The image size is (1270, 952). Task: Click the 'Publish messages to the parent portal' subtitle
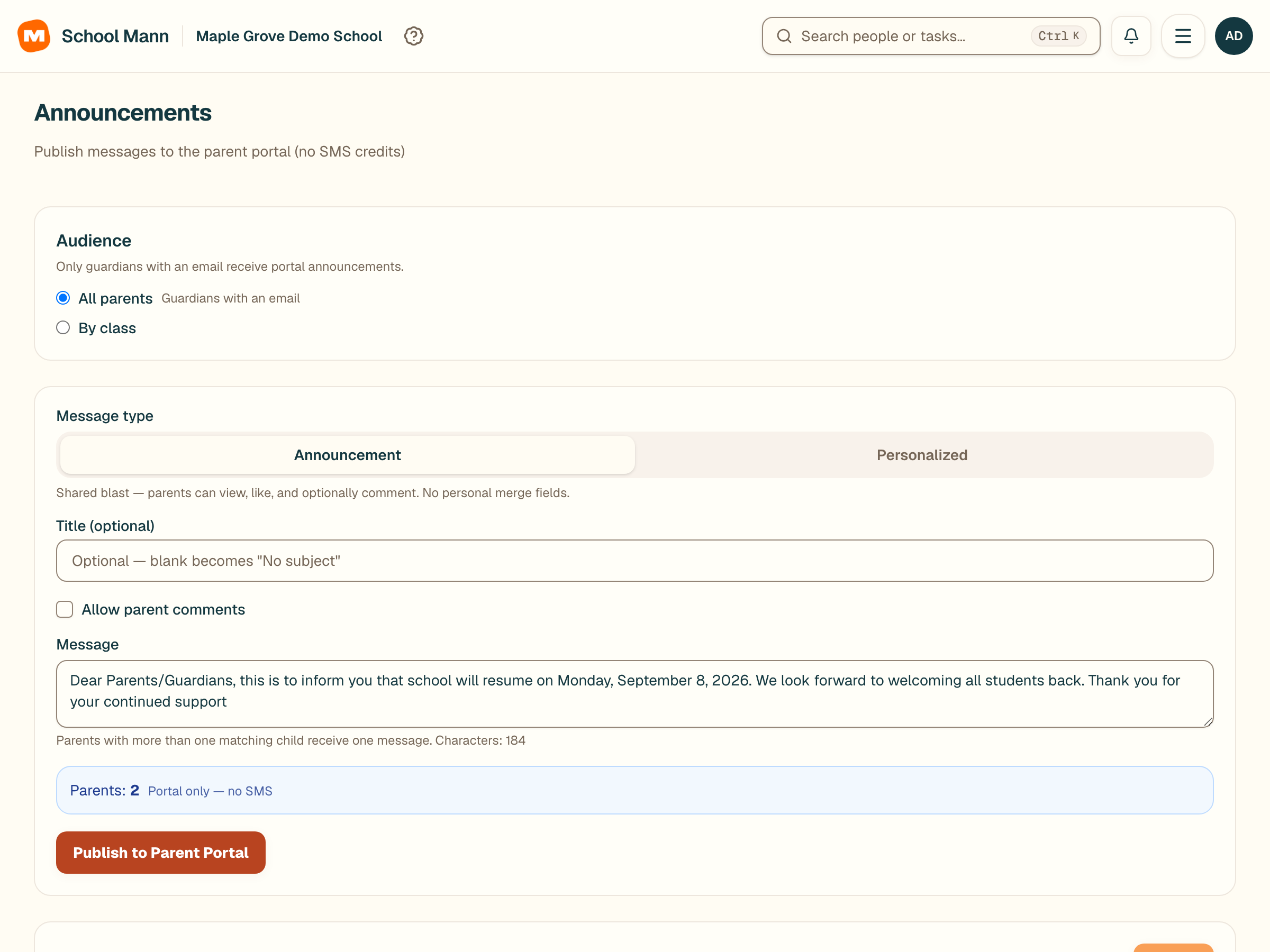pyautogui.click(x=219, y=151)
